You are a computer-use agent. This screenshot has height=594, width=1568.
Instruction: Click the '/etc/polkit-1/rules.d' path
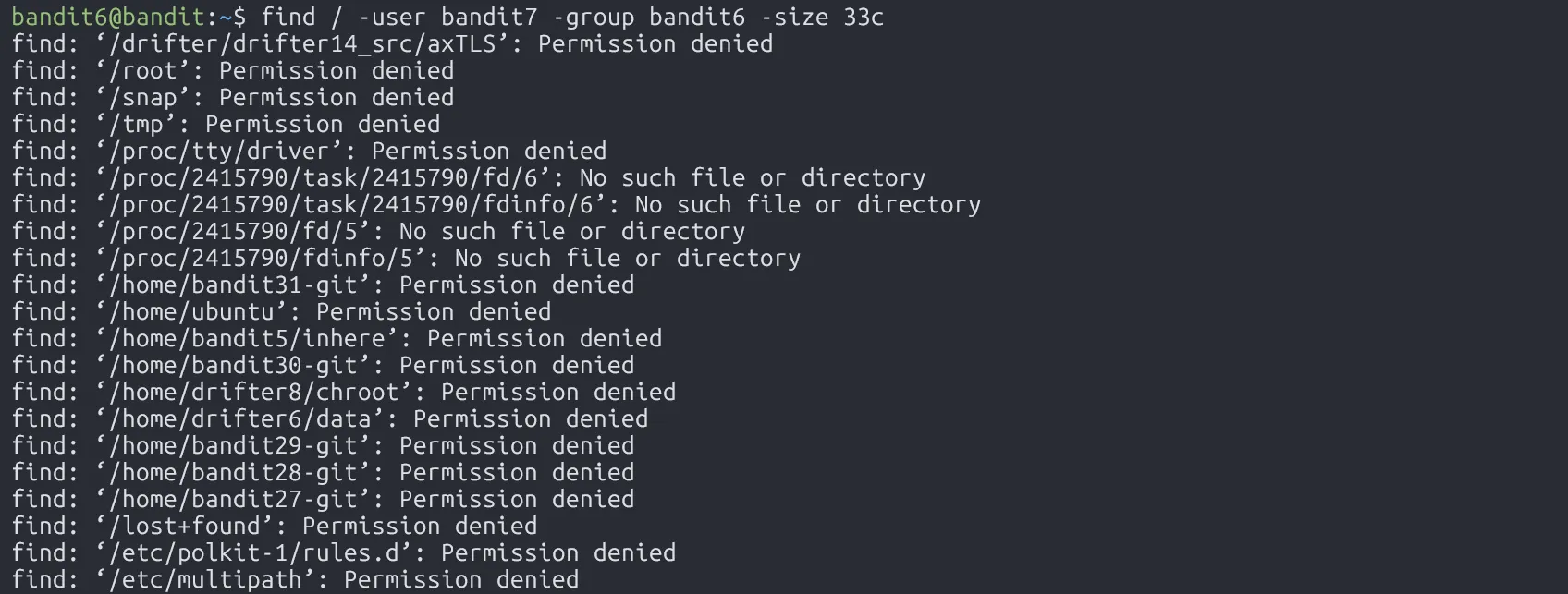tap(260, 552)
